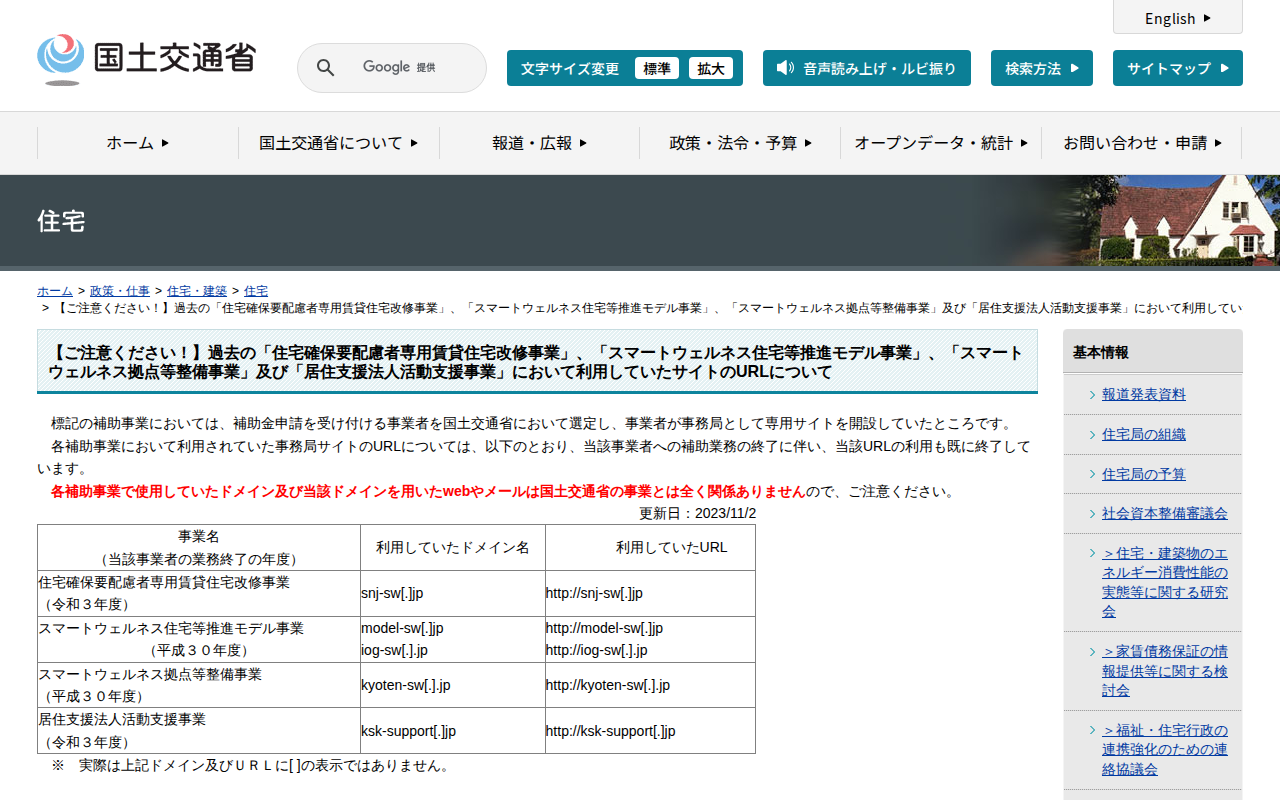Screen dimensions: 1280x800
Task: Expand the 国土交通省について menu
Action: [x=338, y=143]
